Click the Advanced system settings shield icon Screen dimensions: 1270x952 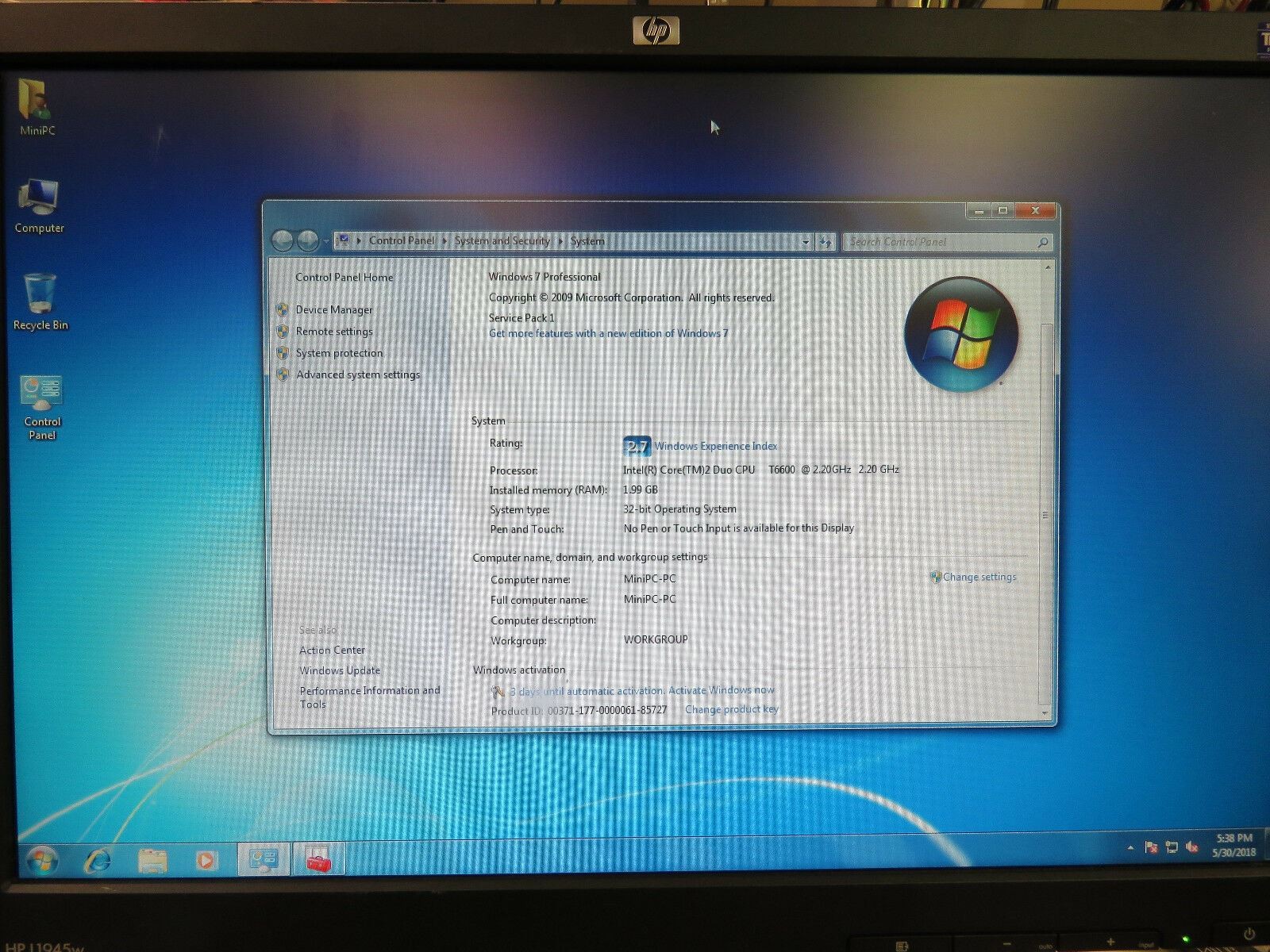tap(283, 374)
